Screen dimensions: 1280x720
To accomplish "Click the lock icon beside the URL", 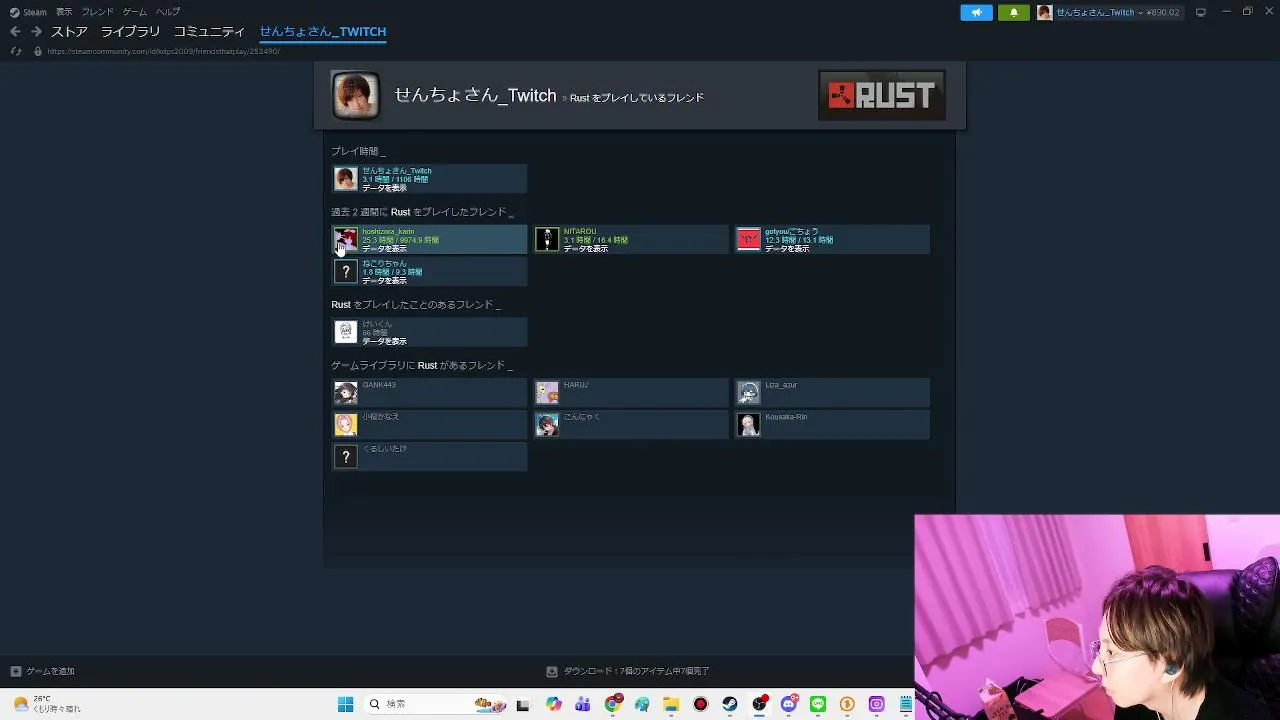I will pyautogui.click(x=38, y=51).
